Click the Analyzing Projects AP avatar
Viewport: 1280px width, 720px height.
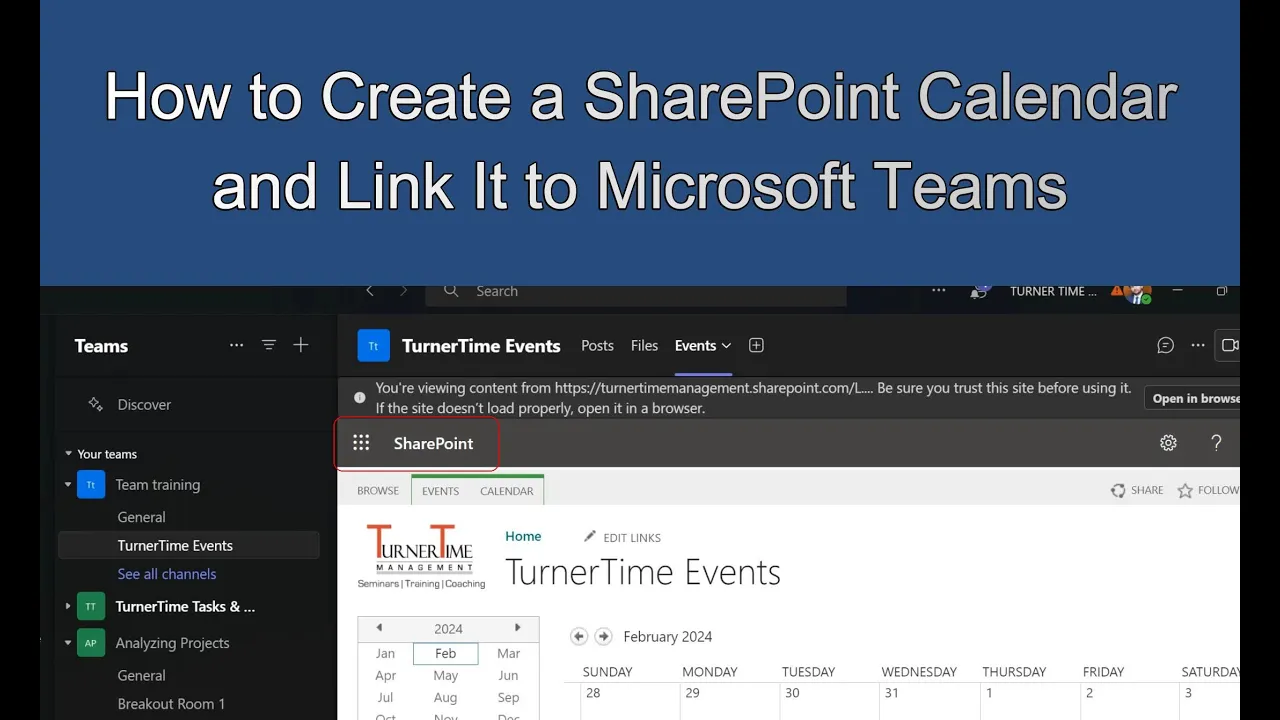tap(91, 643)
